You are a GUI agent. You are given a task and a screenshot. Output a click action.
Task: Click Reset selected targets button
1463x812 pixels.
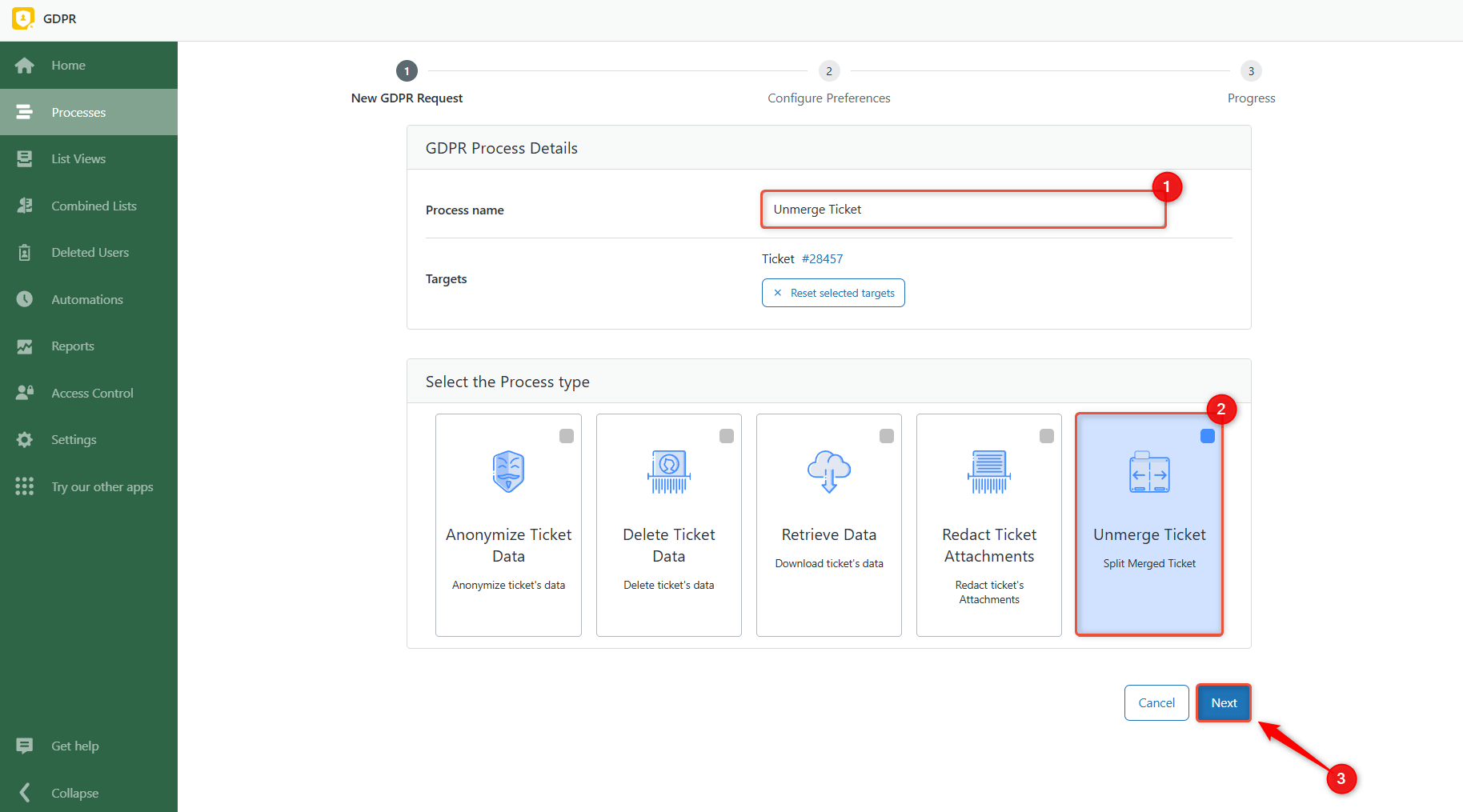(x=833, y=293)
